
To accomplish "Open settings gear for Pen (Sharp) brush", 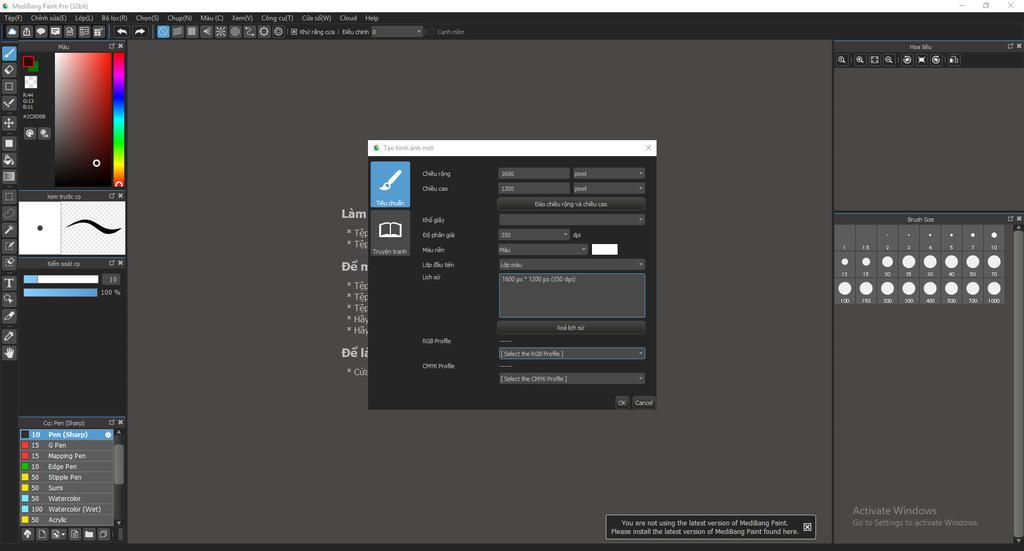I will click(x=108, y=435).
